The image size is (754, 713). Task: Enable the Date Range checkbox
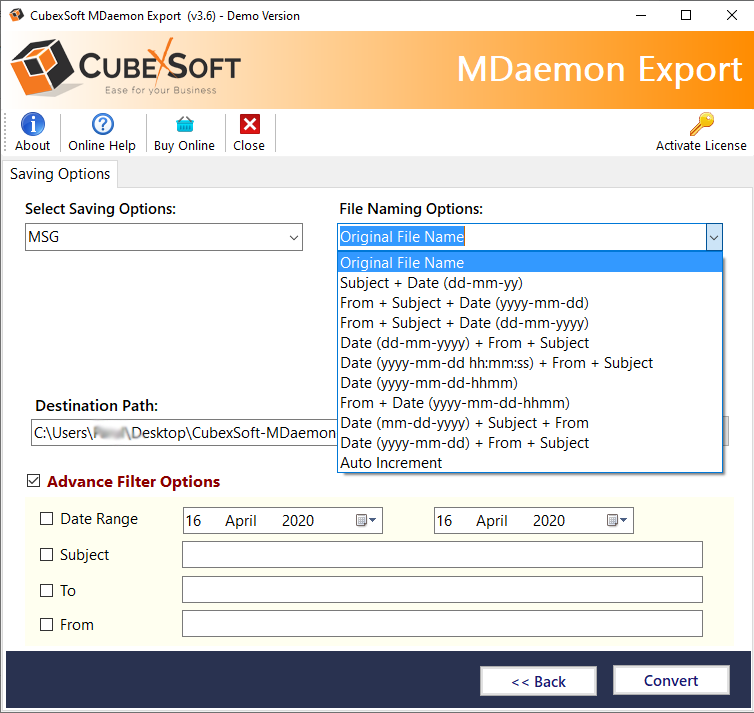(46, 519)
